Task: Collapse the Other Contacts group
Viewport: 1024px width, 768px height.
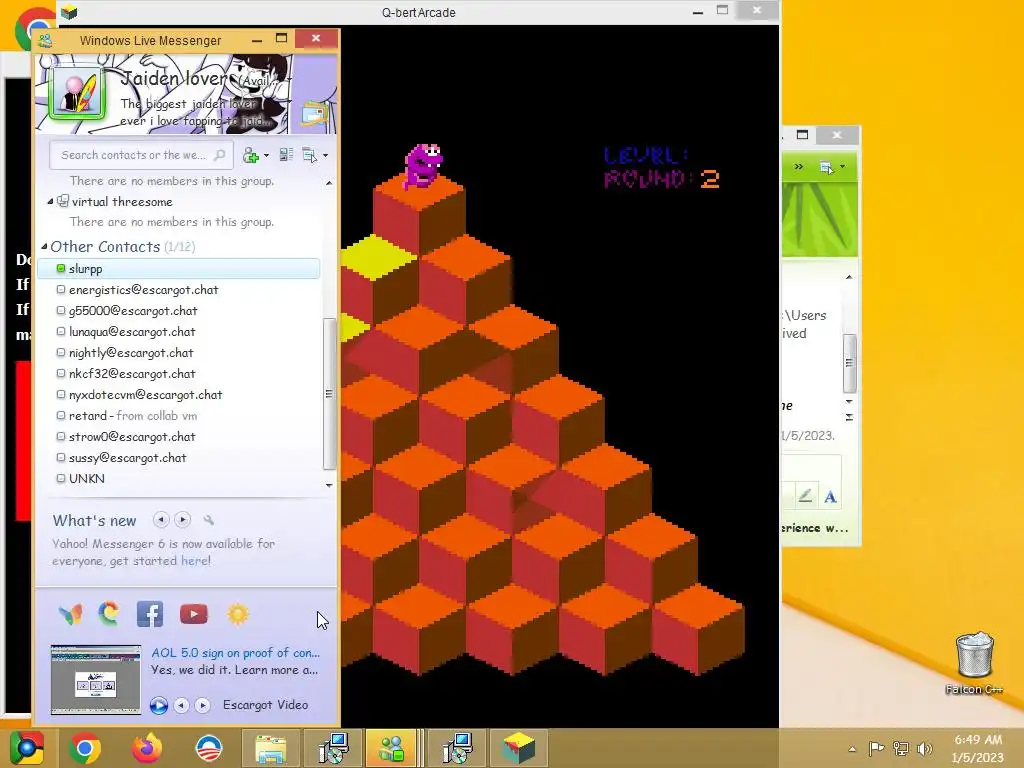Action: (44, 246)
